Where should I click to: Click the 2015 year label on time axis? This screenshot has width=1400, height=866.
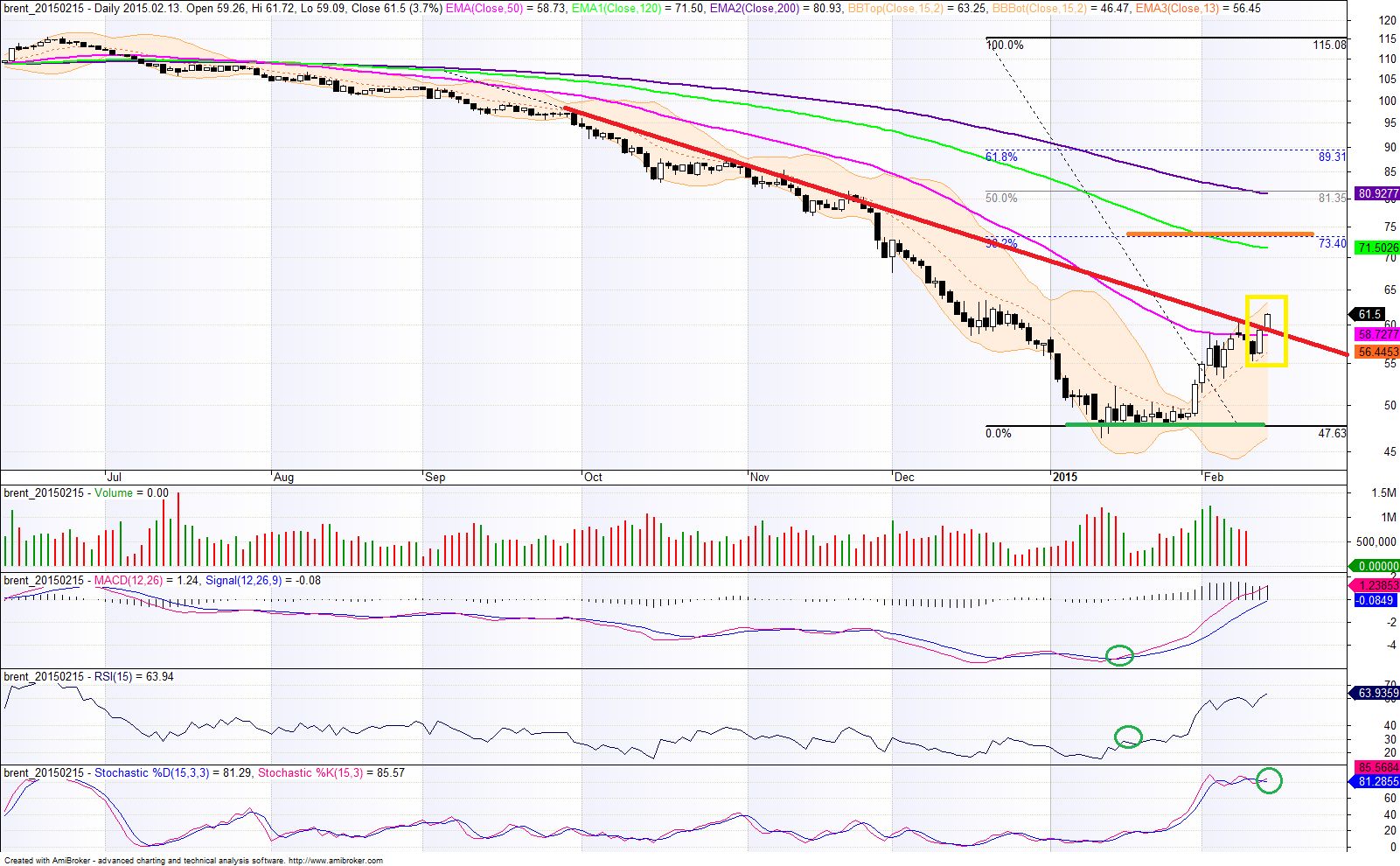pyautogui.click(x=1064, y=478)
